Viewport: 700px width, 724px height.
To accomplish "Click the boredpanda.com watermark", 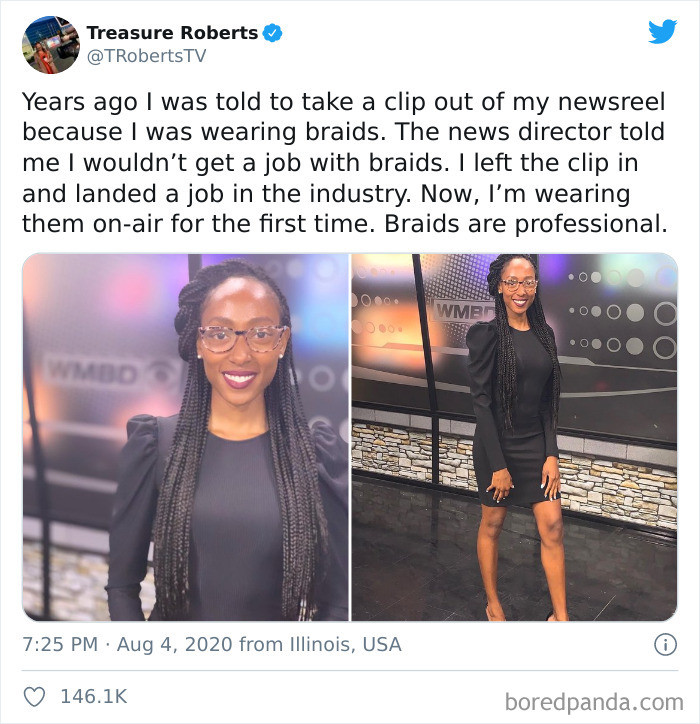I will point(594,702).
